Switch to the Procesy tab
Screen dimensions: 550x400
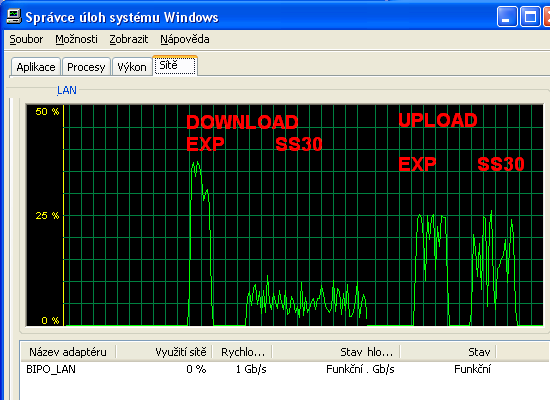(86, 67)
